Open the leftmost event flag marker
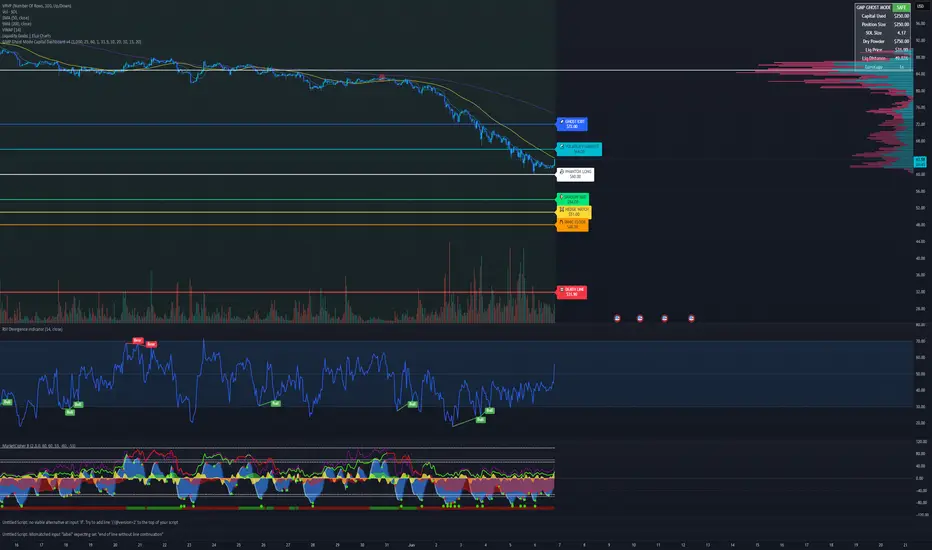Image resolution: width=932 pixels, height=550 pixels. pos(617,318)
